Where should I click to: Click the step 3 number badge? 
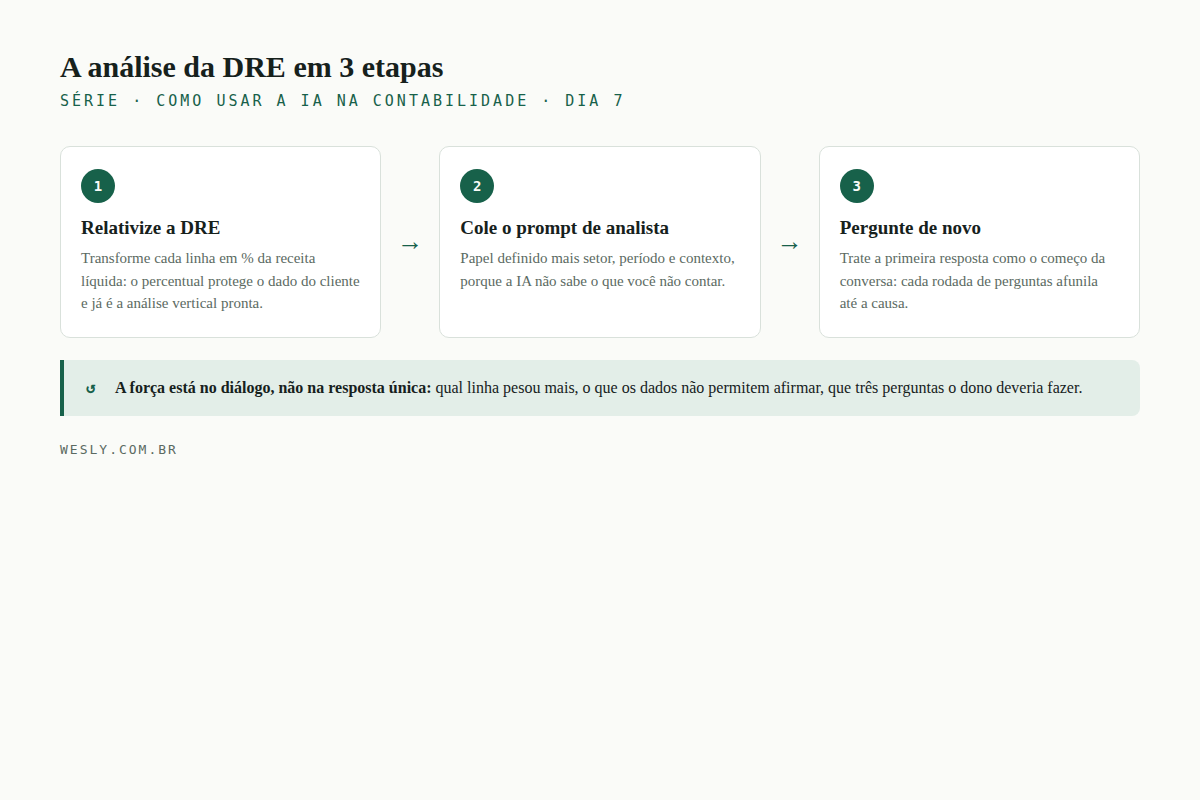point(857,186)
